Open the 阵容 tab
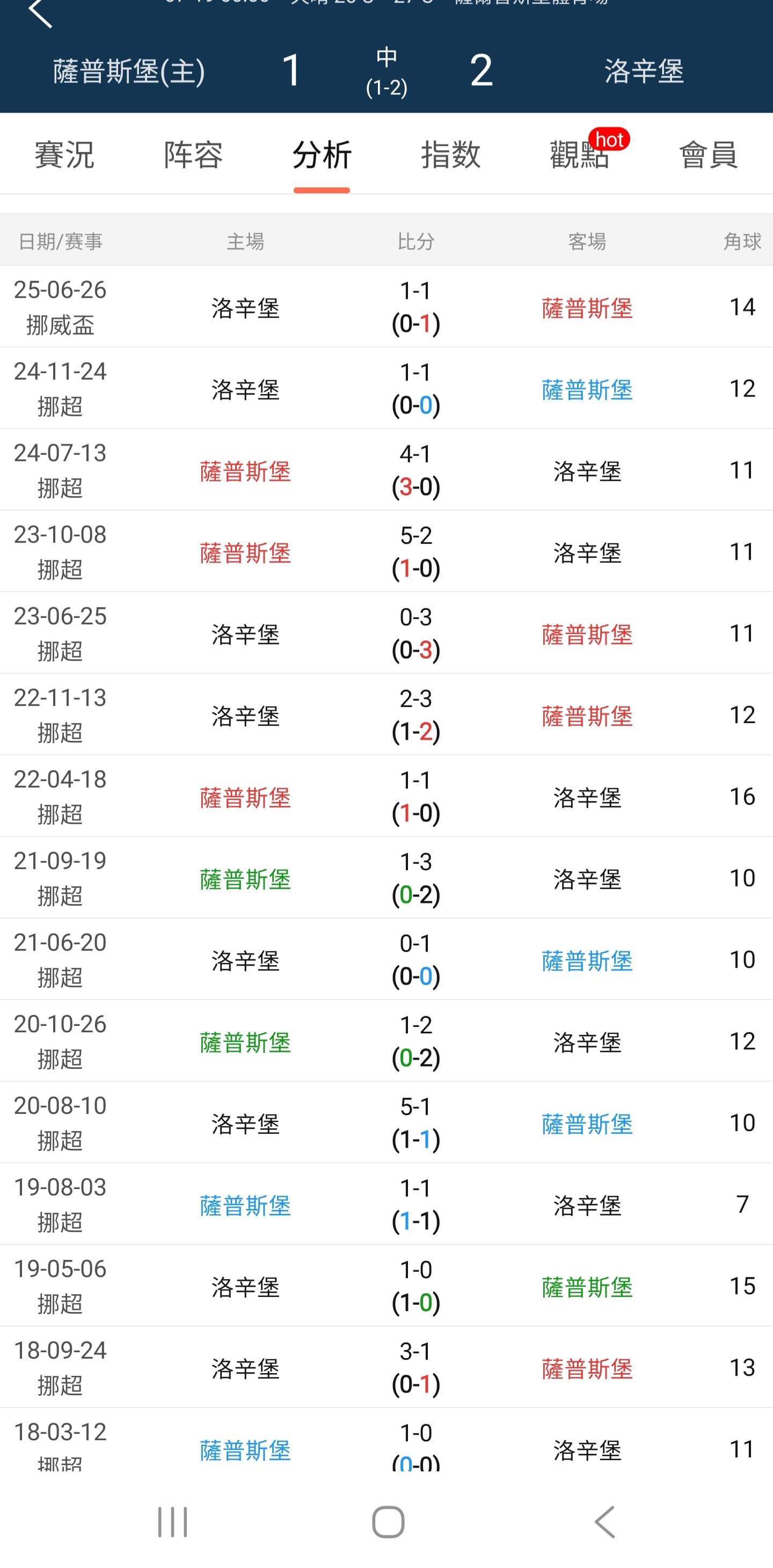 [193, 155]
